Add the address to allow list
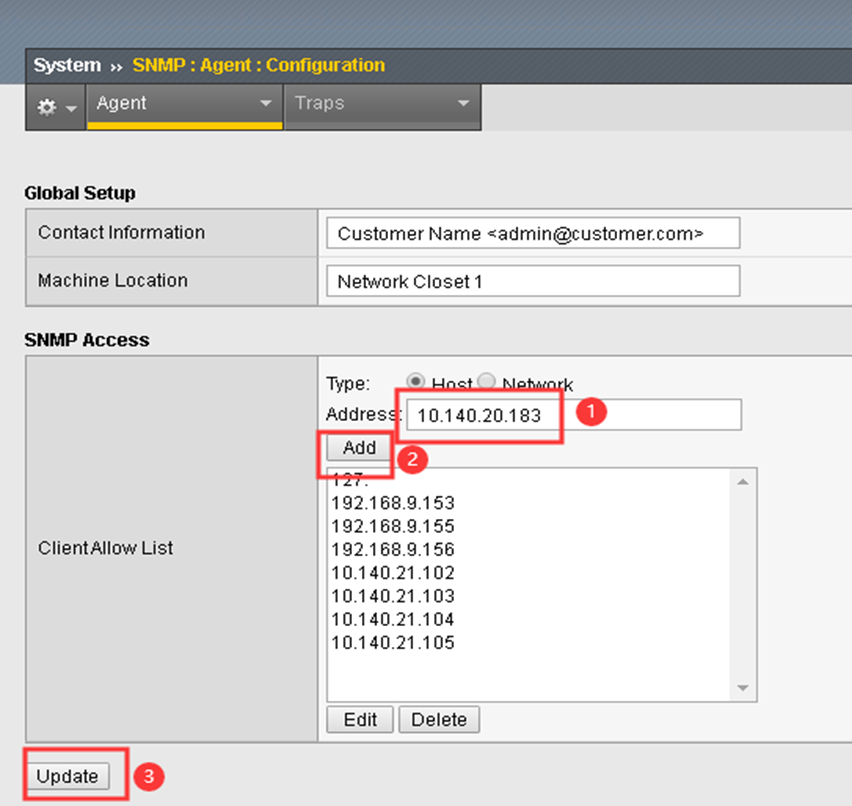The image size is (852, 806). point(359,447)
